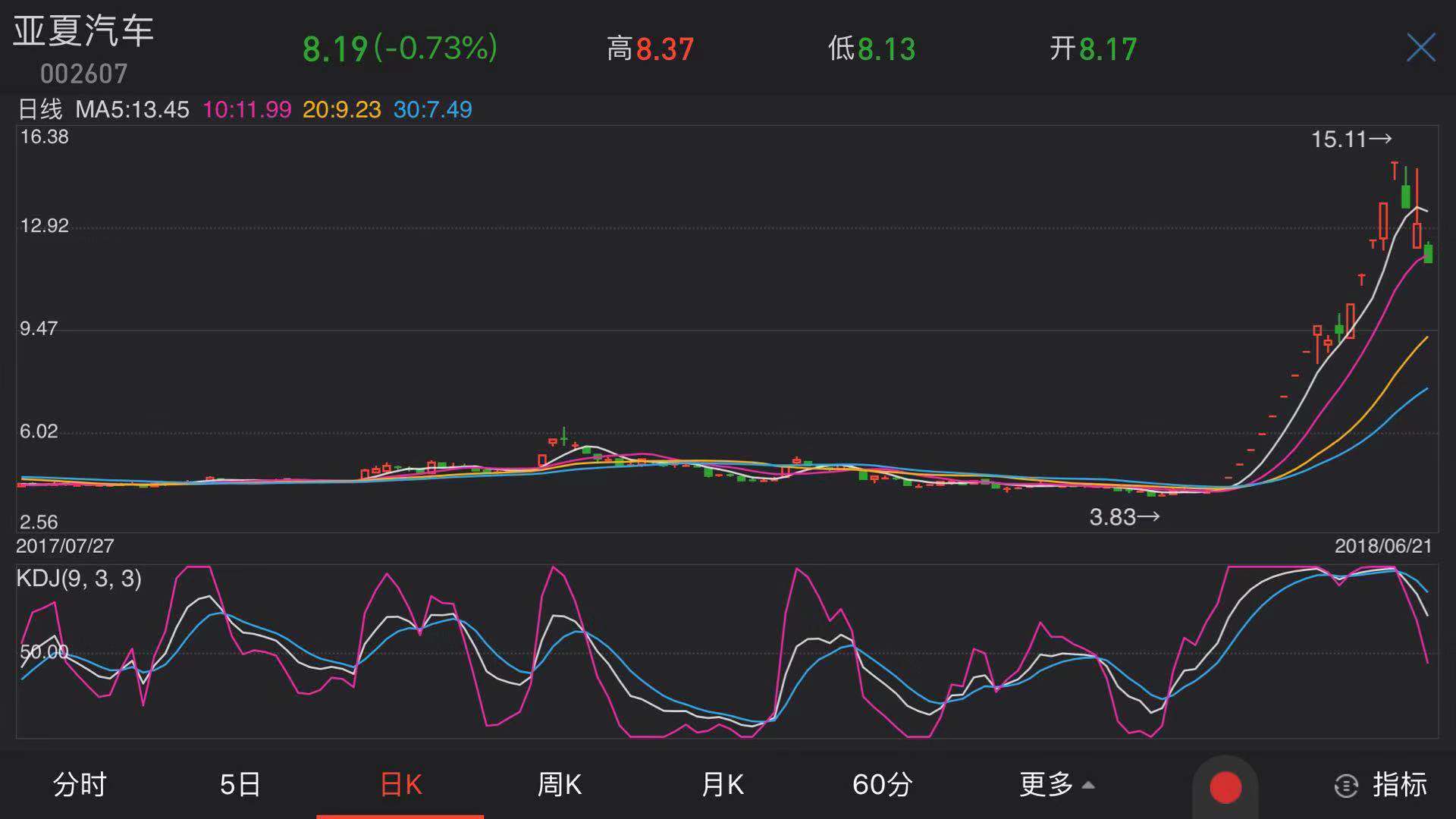Viewport: 1456px width, 819px height.
Task: Tap the low price 低8.13
Action: click(x=871, y=49)
